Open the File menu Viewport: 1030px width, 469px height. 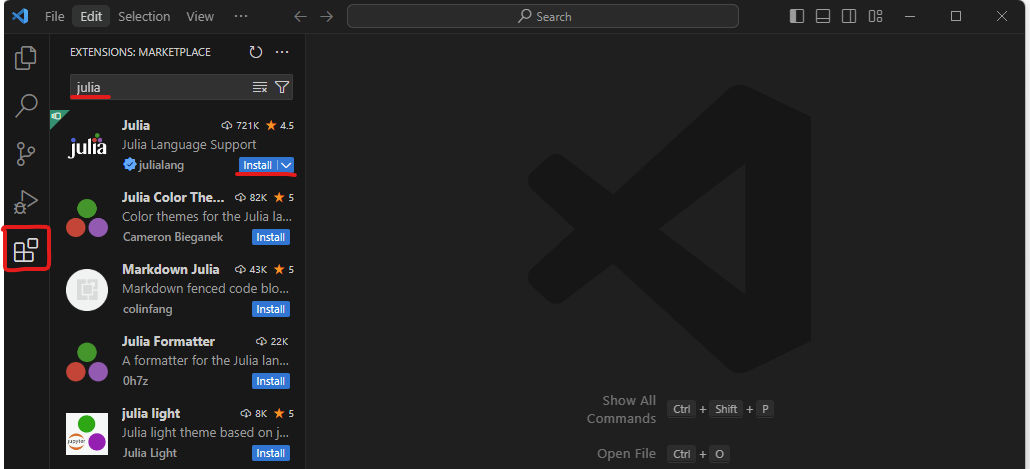[x=55, y=16]
